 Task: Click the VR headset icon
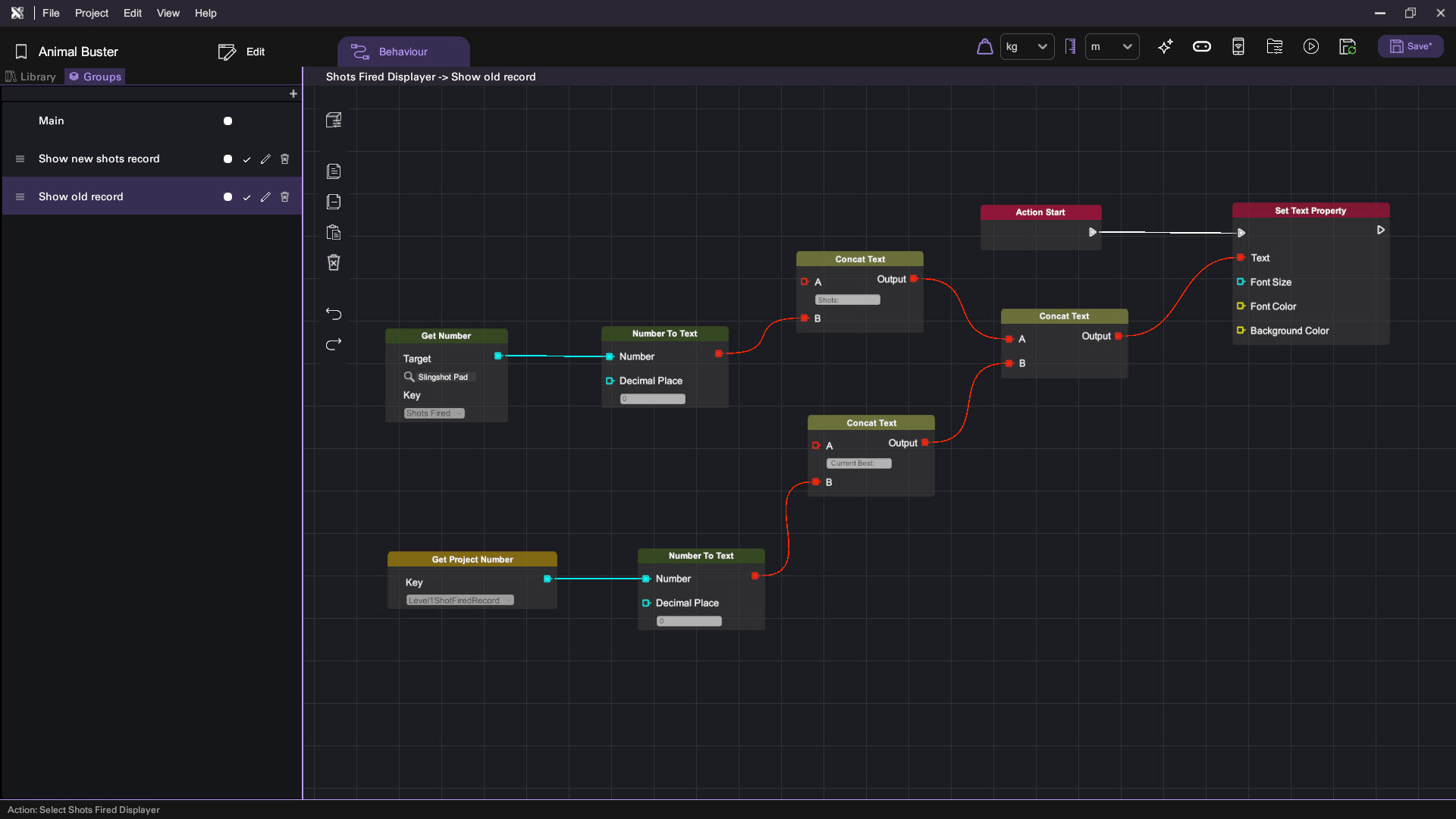[x=1201, y=46]
